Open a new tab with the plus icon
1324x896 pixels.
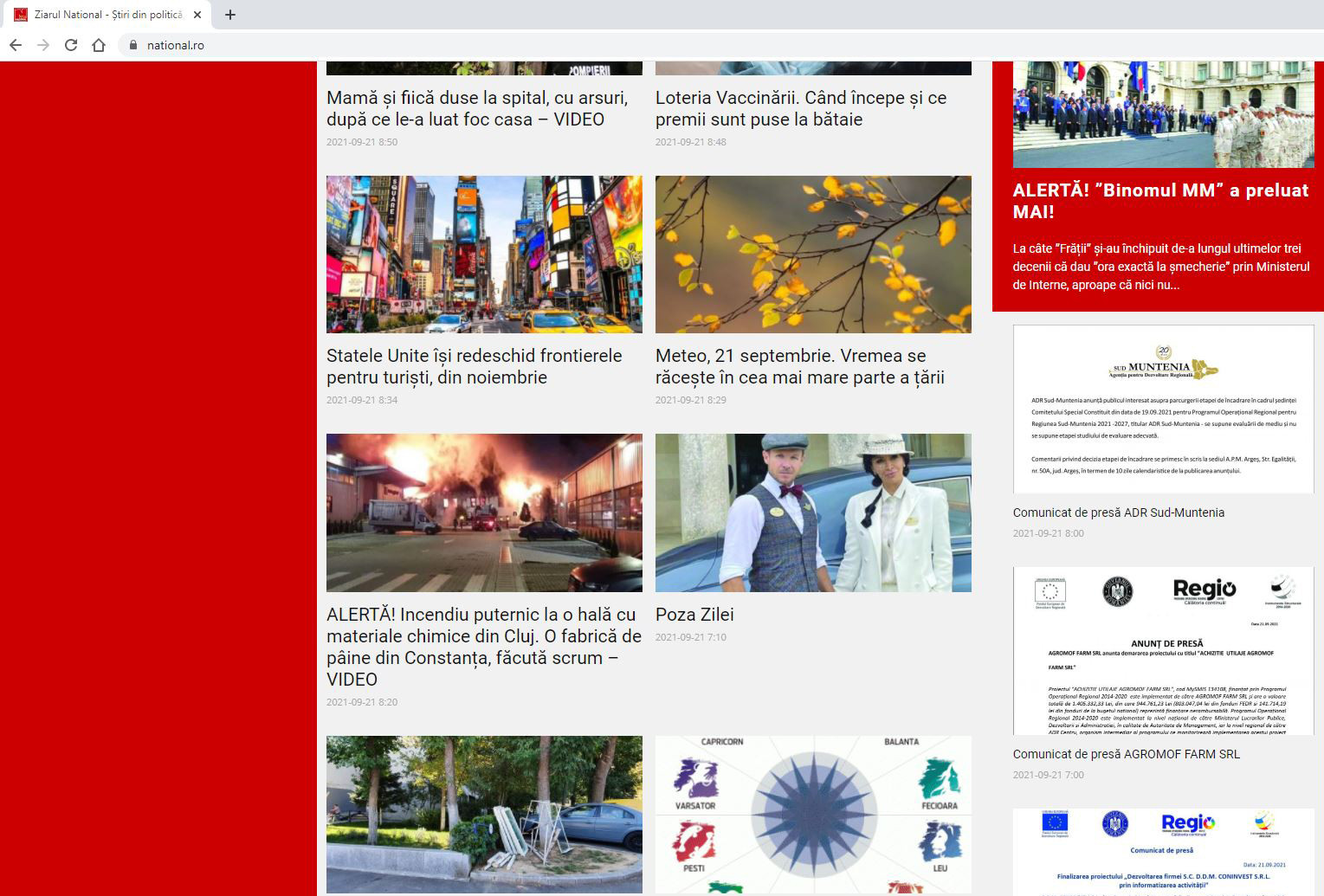click(x=229, y=15)
